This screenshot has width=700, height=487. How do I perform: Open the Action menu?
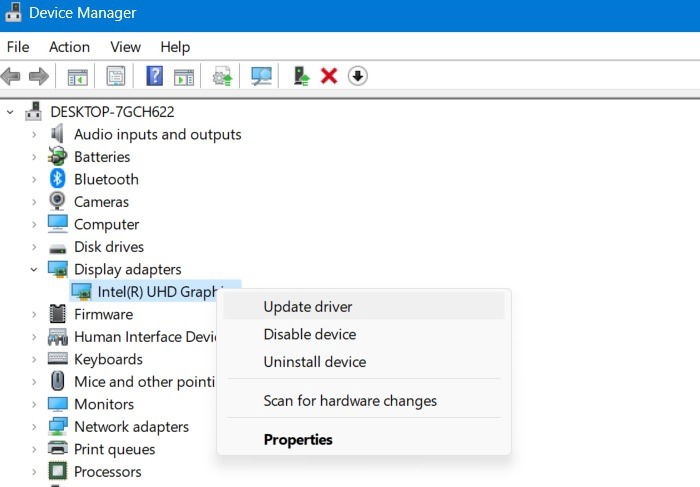click(x=69, y=47)
